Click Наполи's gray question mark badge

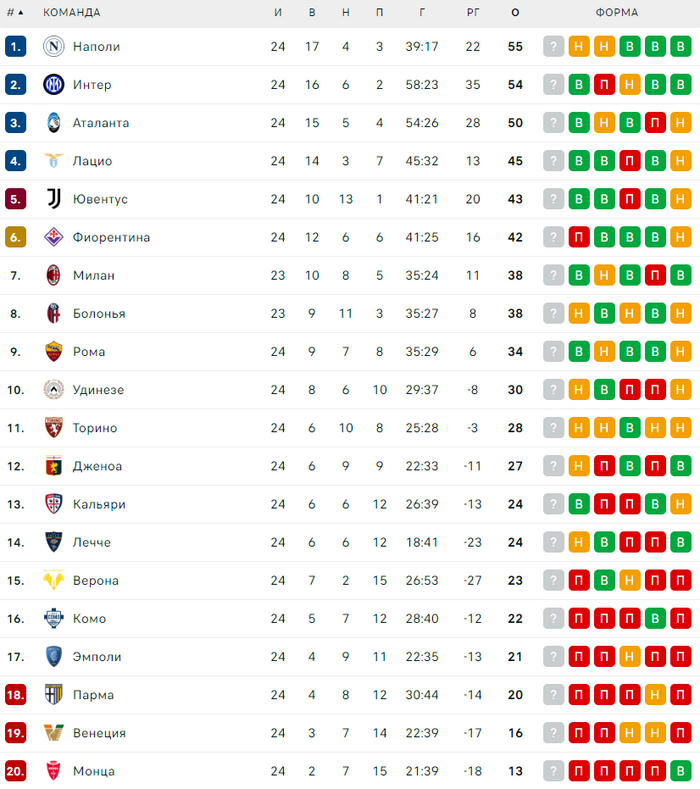pos(554,47)
